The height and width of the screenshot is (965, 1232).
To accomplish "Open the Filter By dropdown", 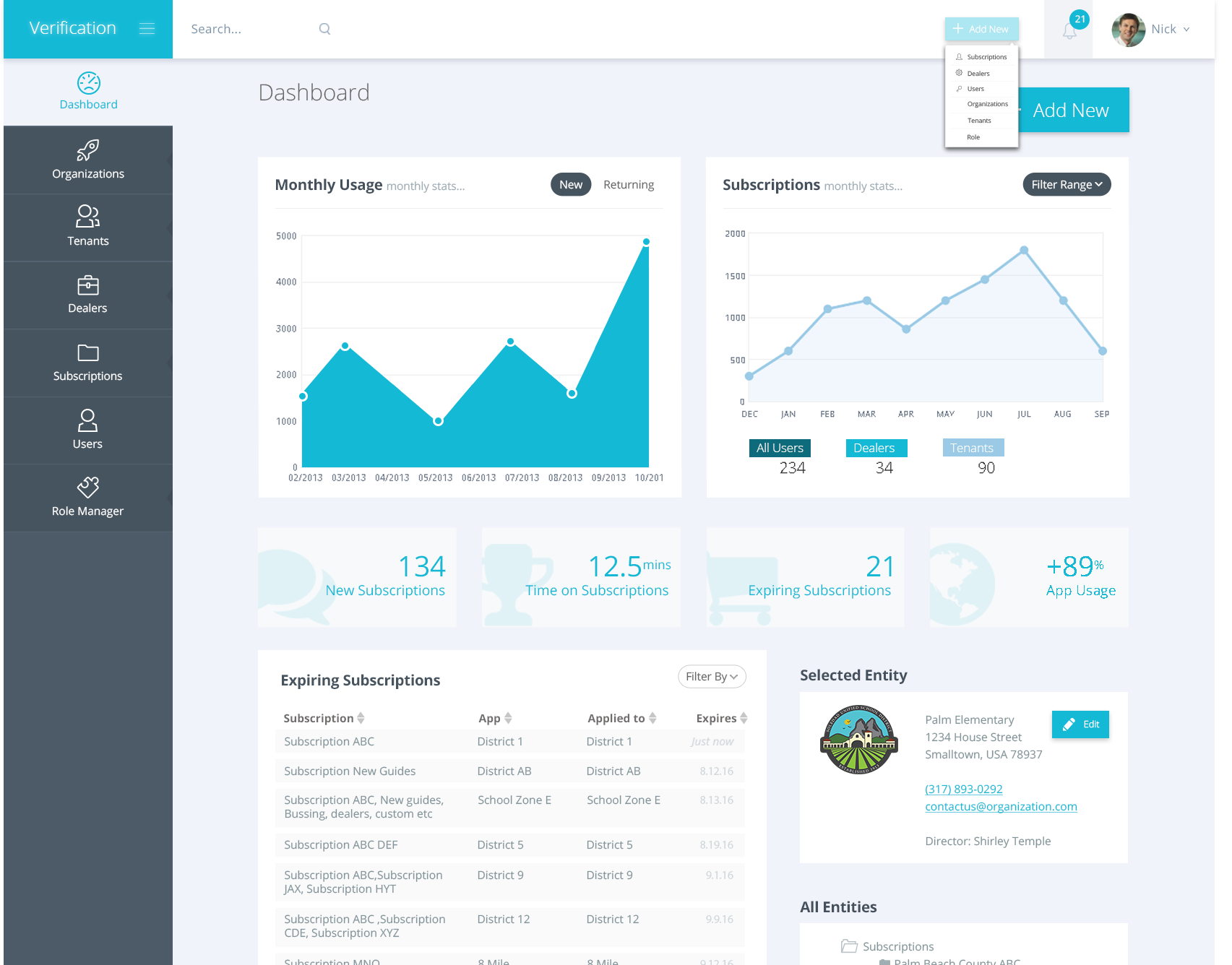I will click(712, 676).
